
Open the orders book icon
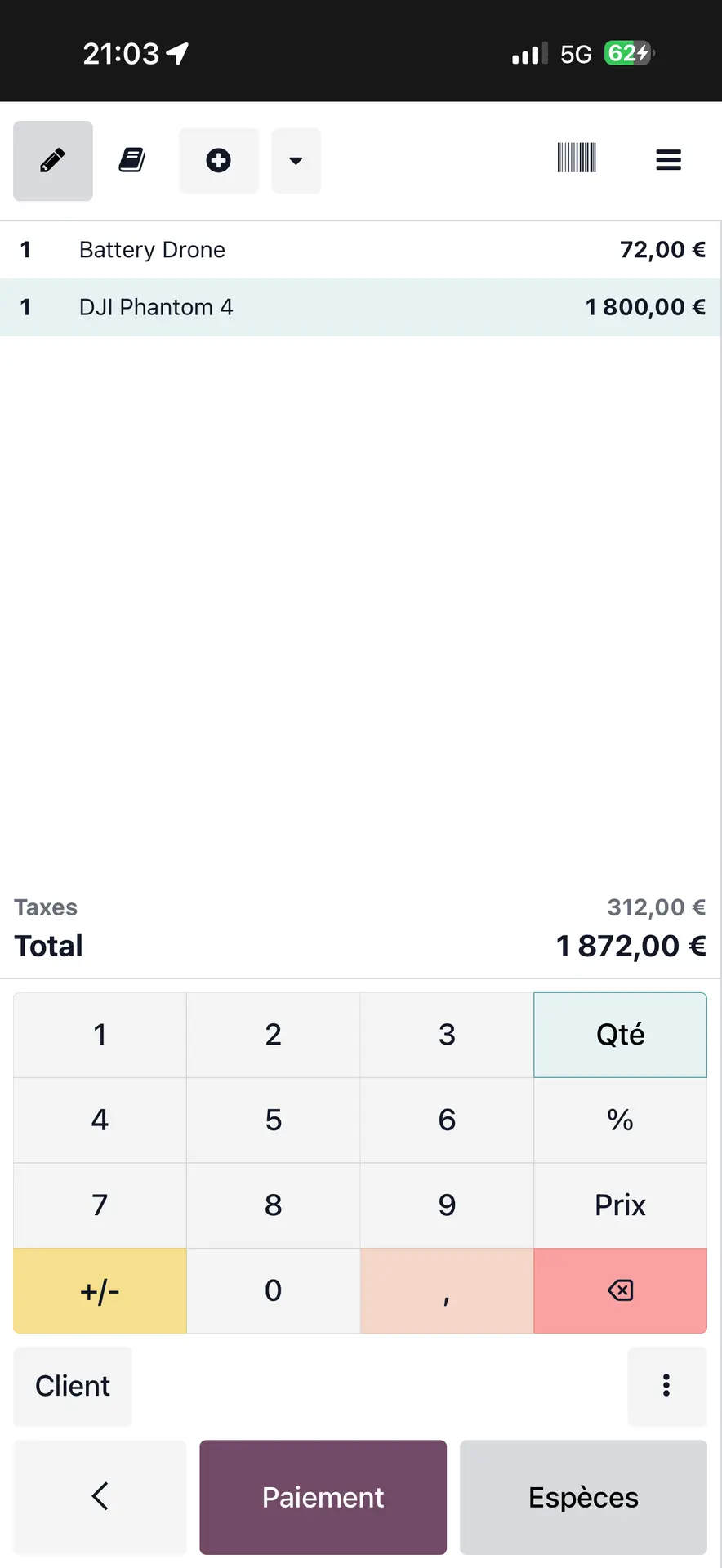pos(132,161)
